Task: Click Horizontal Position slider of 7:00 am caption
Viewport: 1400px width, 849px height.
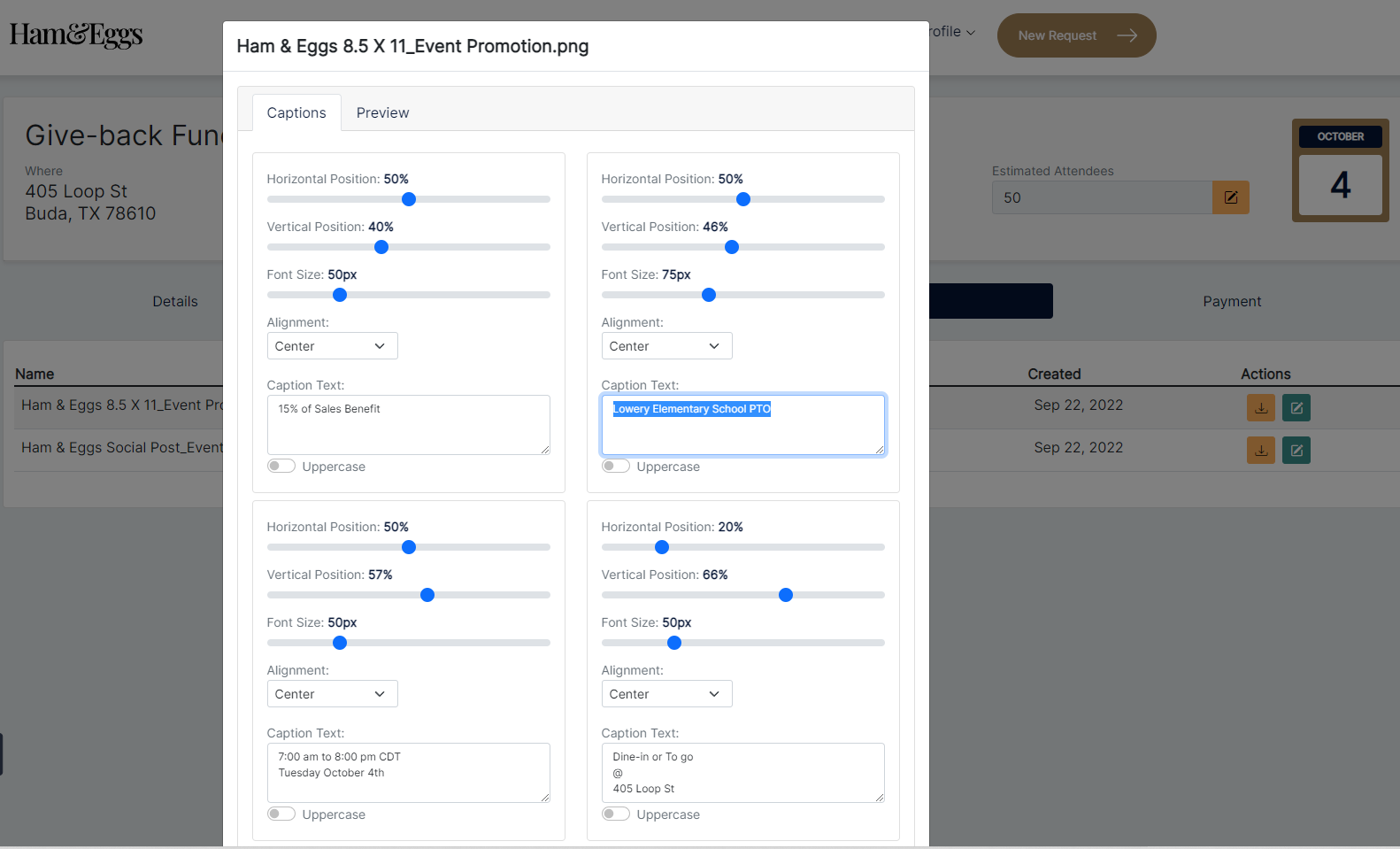Action: (x=409, y=547)
